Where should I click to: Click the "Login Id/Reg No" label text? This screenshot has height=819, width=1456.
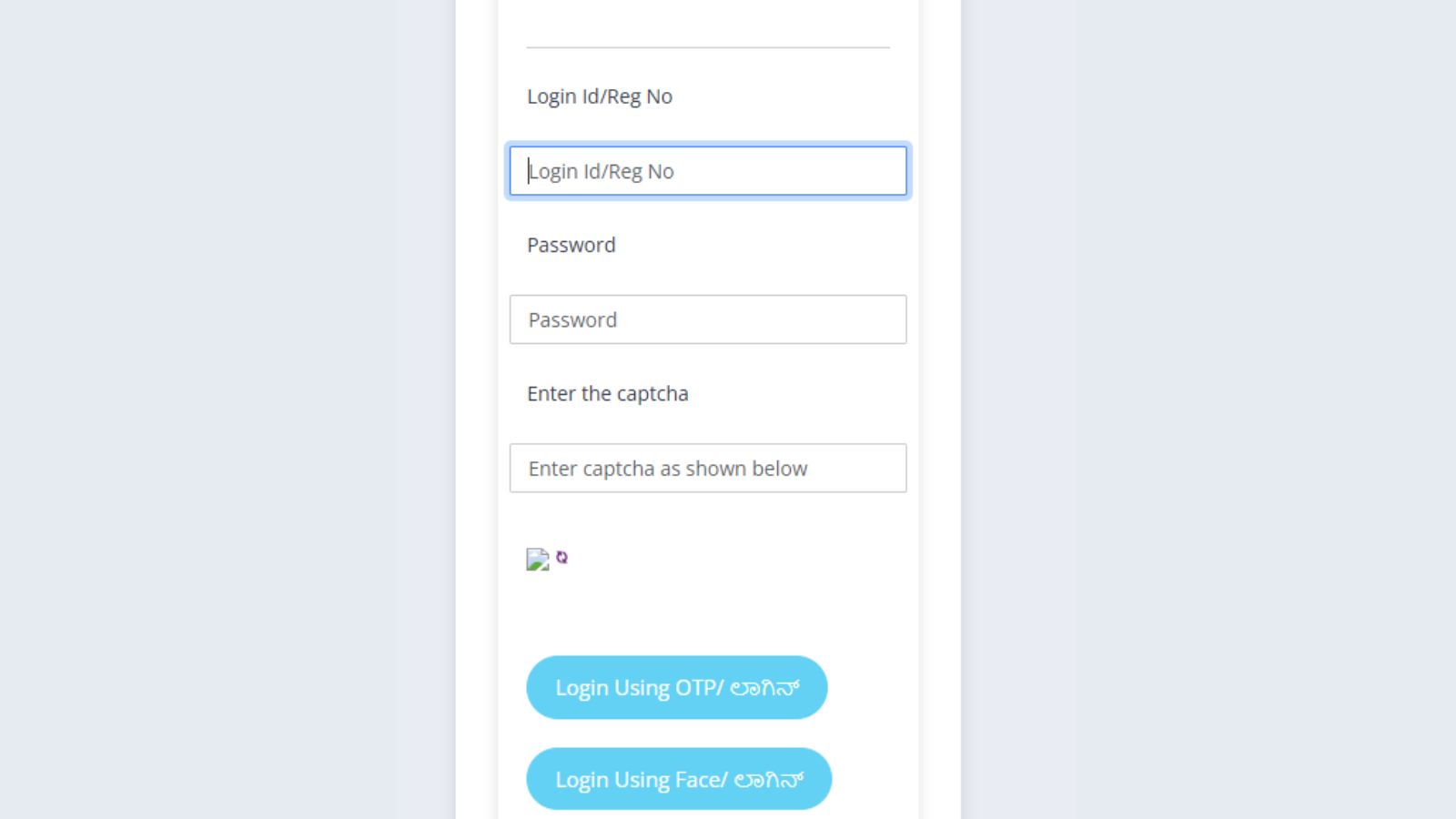pos(600,96)
